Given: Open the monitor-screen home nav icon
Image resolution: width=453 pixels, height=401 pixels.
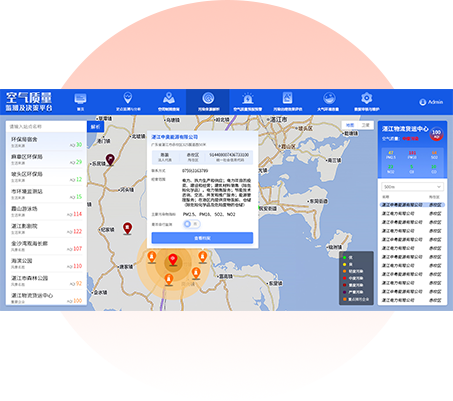Looking at the screenshot, I should pyautogui.click(x=80, y=99).
